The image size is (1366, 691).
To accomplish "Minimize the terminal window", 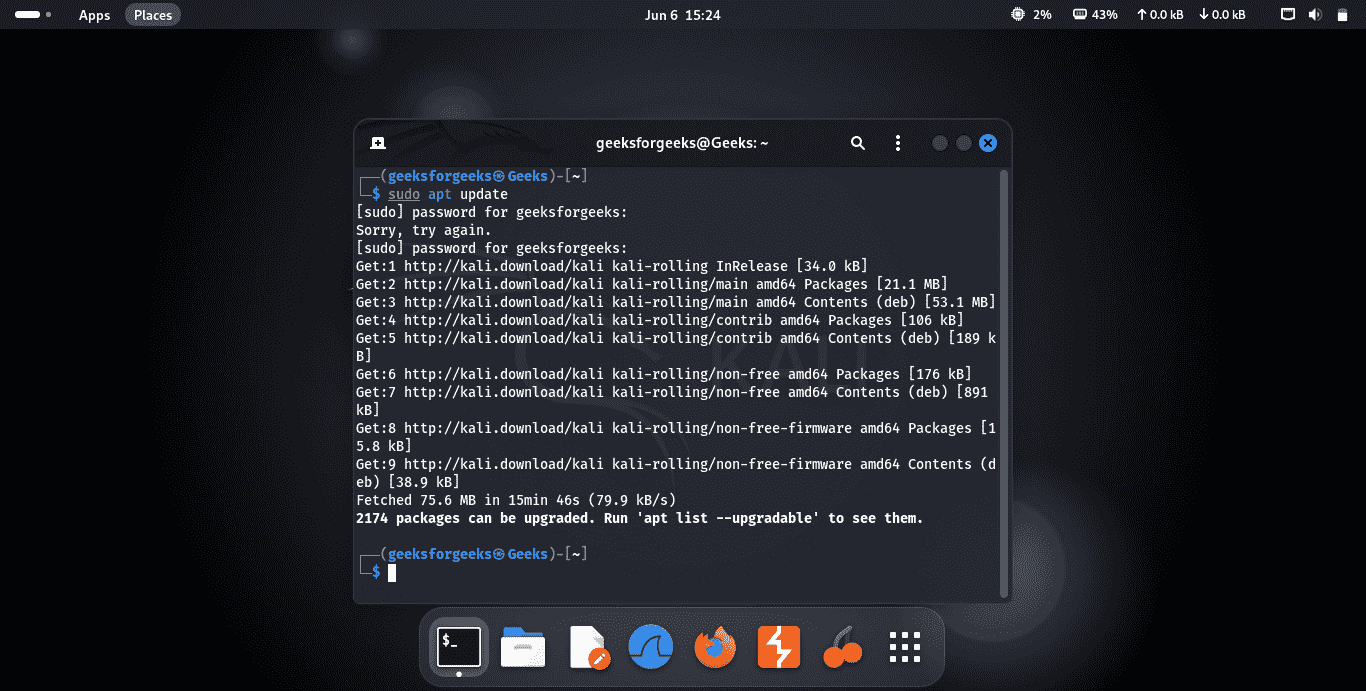I will click(940, 143).
